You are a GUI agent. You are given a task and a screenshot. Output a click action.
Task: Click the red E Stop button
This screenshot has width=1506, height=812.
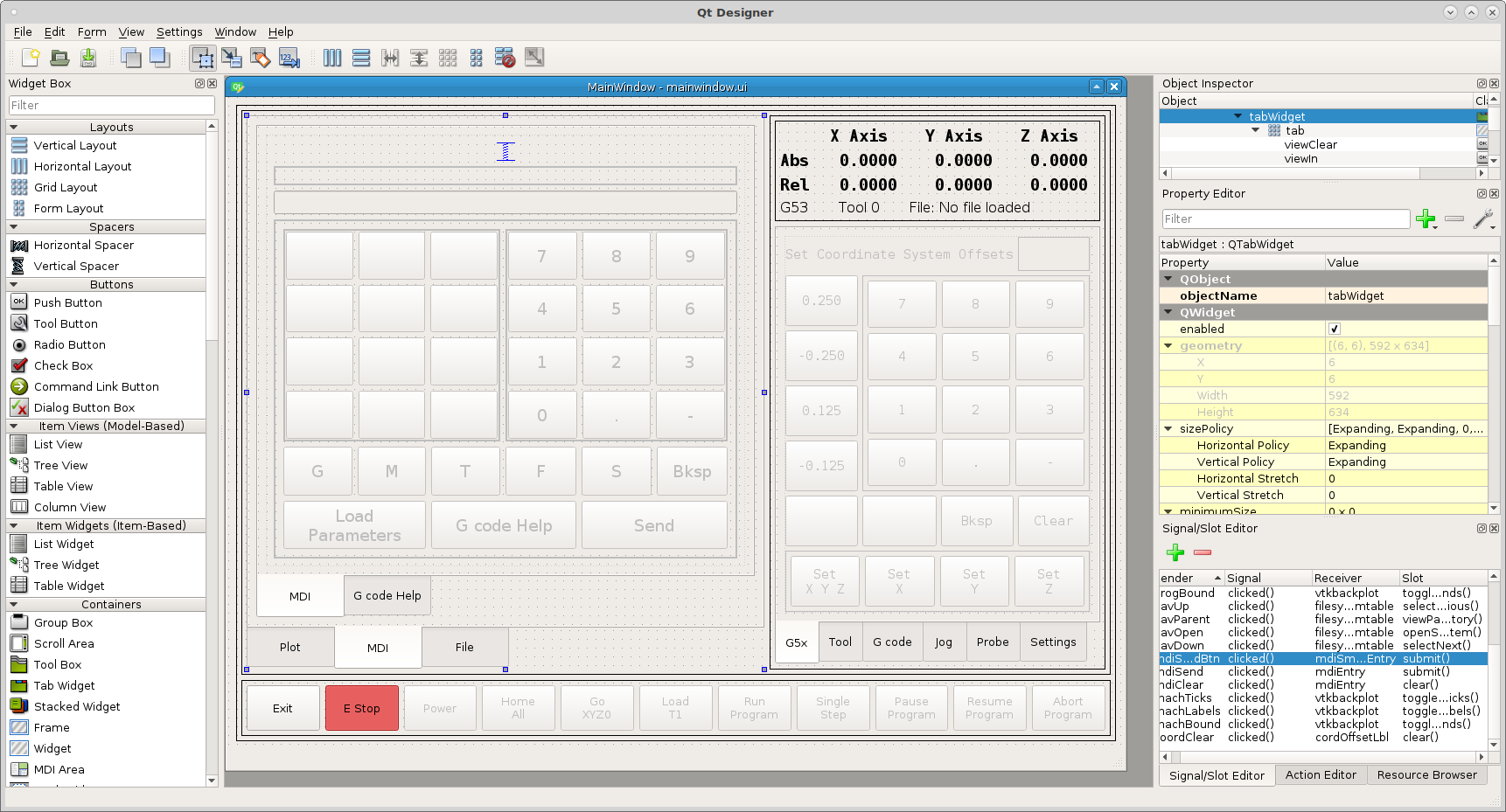[x=361, y=708]
